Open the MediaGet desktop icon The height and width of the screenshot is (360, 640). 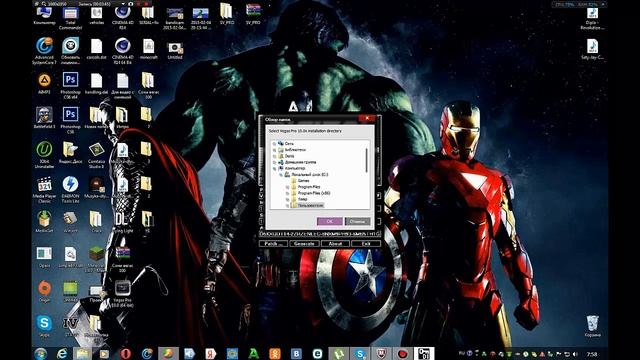point(44,221)
